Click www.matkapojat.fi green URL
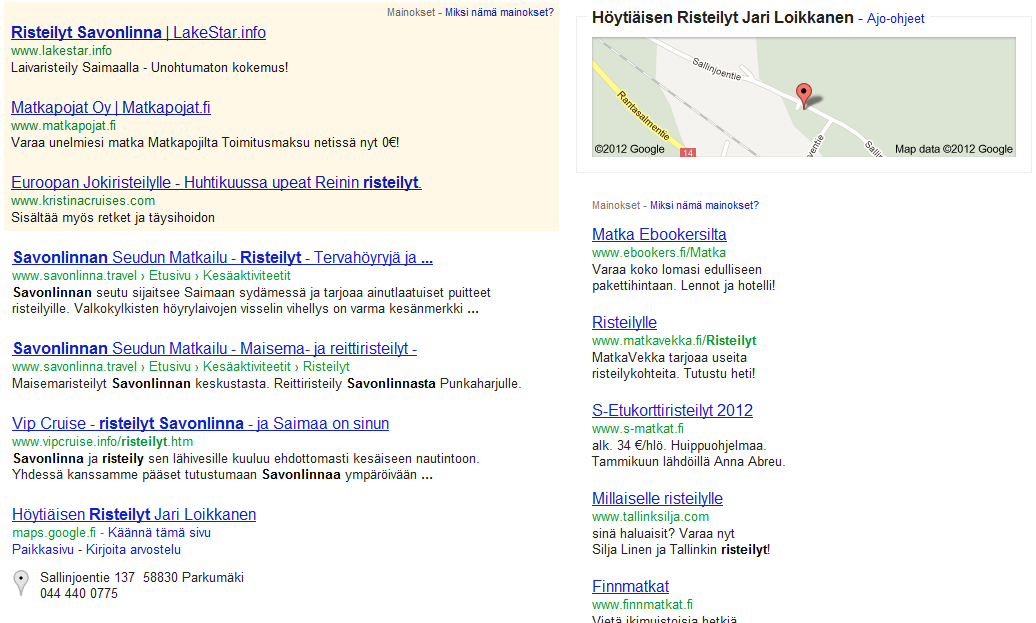 coord(63,126)
